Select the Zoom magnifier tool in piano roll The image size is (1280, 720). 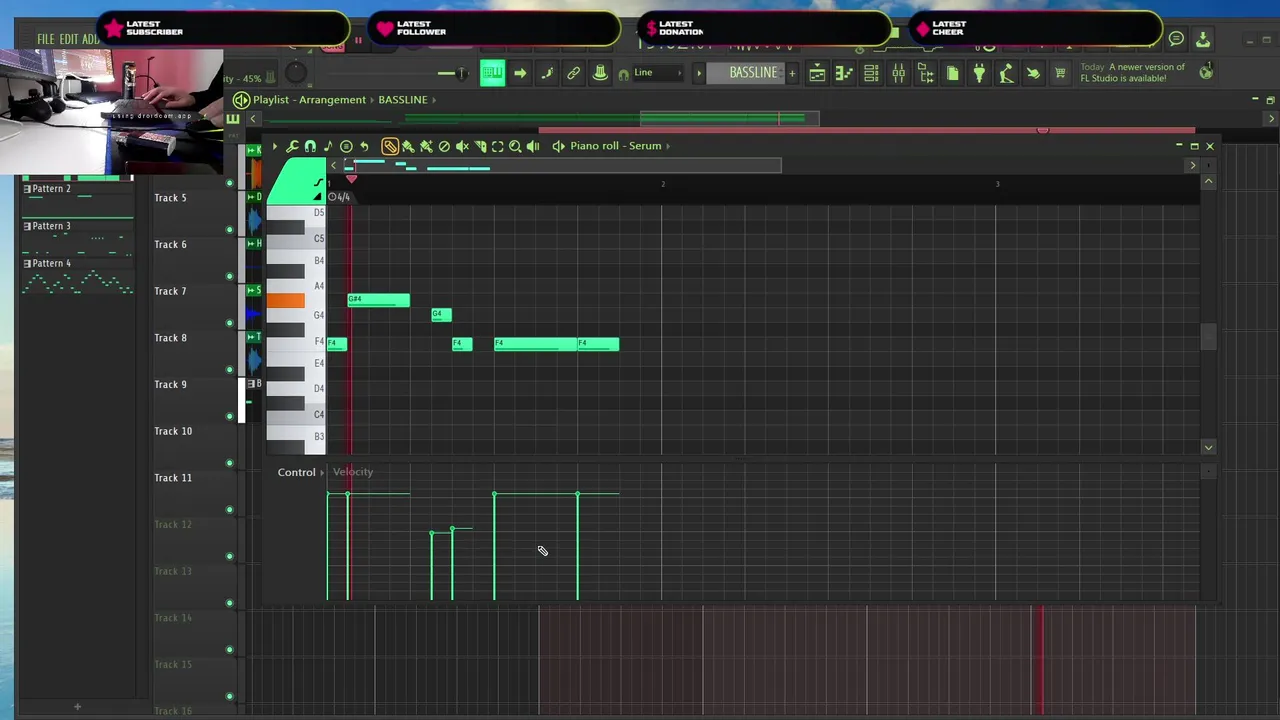pos(515,146)
